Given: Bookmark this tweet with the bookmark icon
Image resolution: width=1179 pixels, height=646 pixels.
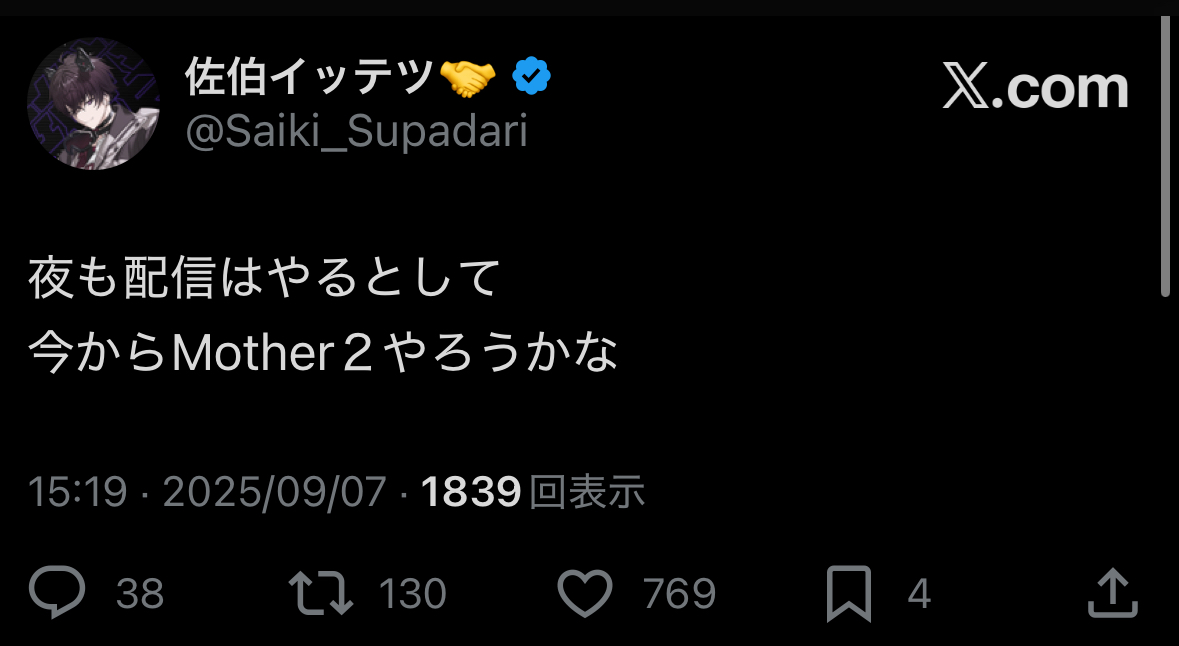Looking at the screenshot, I should coord(849,594).
